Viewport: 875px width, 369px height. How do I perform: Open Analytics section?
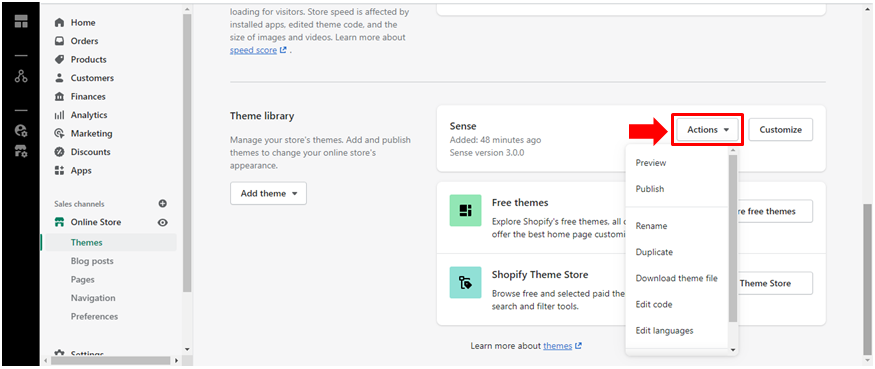pyautogui.click(x=89, y=115)
